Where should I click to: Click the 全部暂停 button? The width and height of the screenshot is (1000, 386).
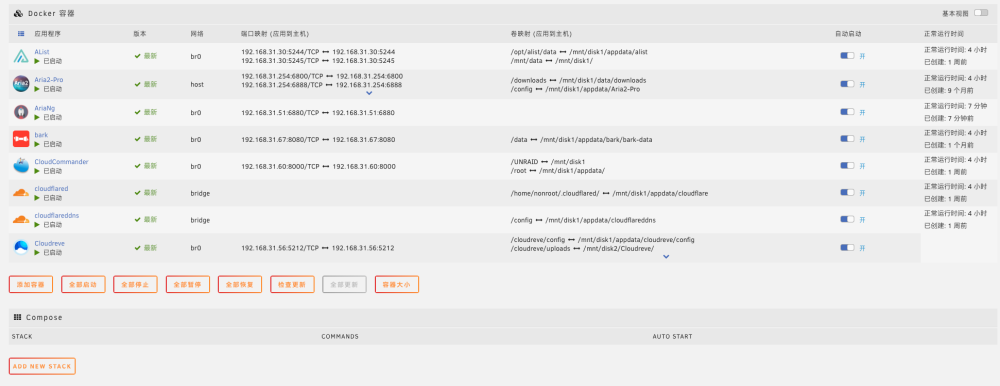188,285
